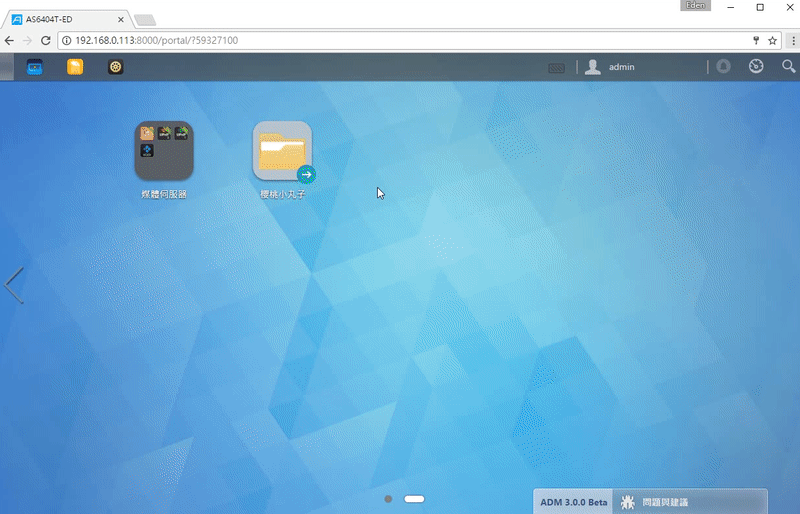Open saved password key icon
Viewport: 800px width, 514px height.
(756, 40)
